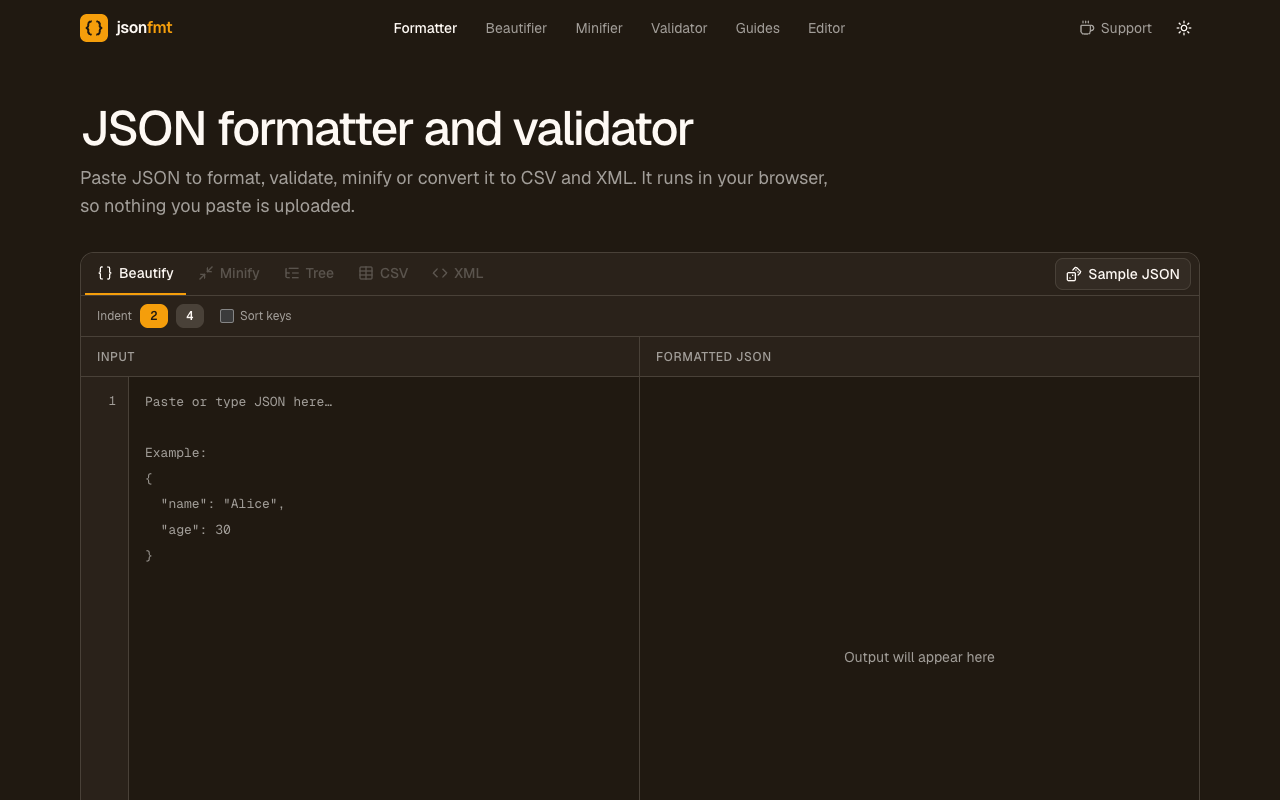1280x800 pixels.
Task: Click the Minify arrows icon
Action: tap(206, 273)
